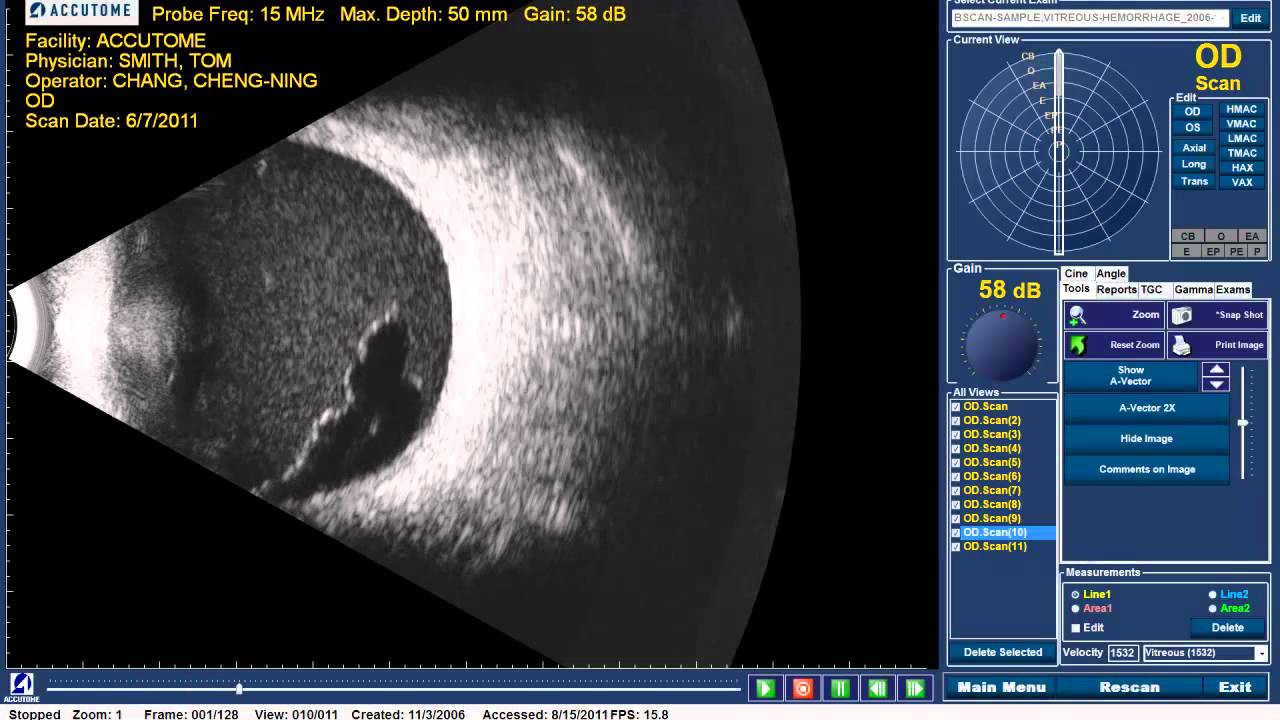Click Show A-Vector button
This screenshot has width=1280, height=720.
point(1131,376)
